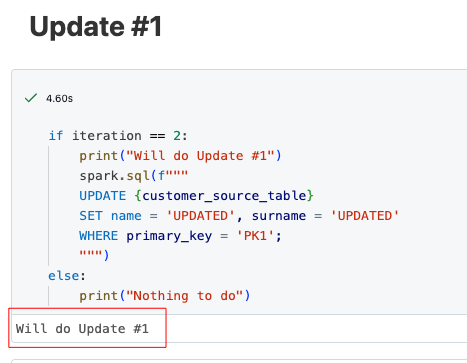Click the first 'UPDATED' string literal
The width and height of the screenshot is (467, 363).
click(200, 216)
